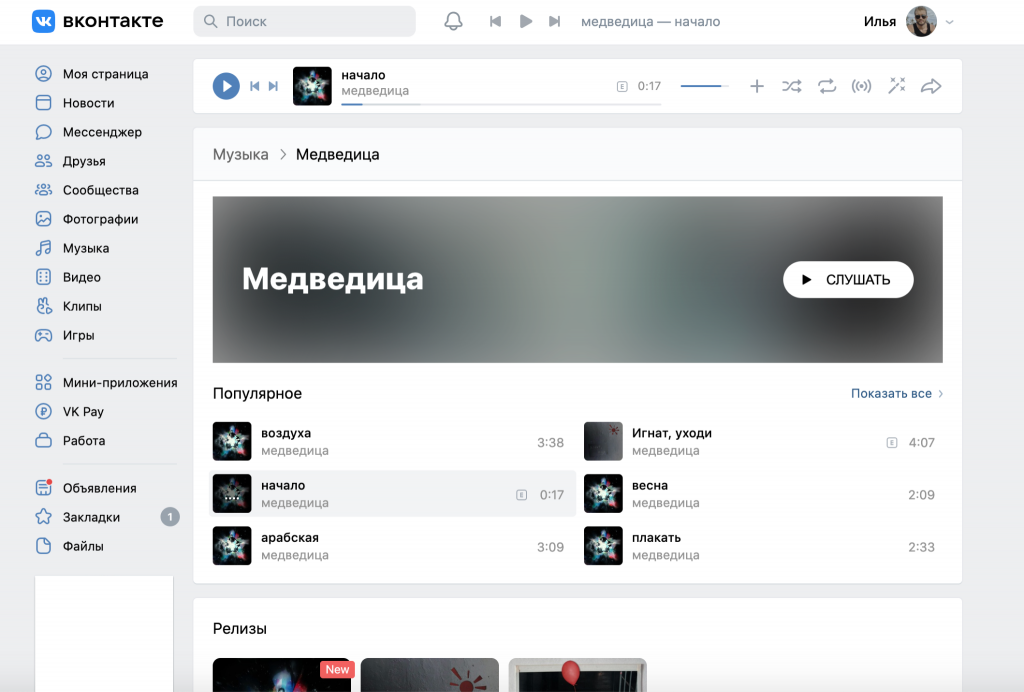Click the user name Илья in header
1024x692 pixels.
pos(880,22)
